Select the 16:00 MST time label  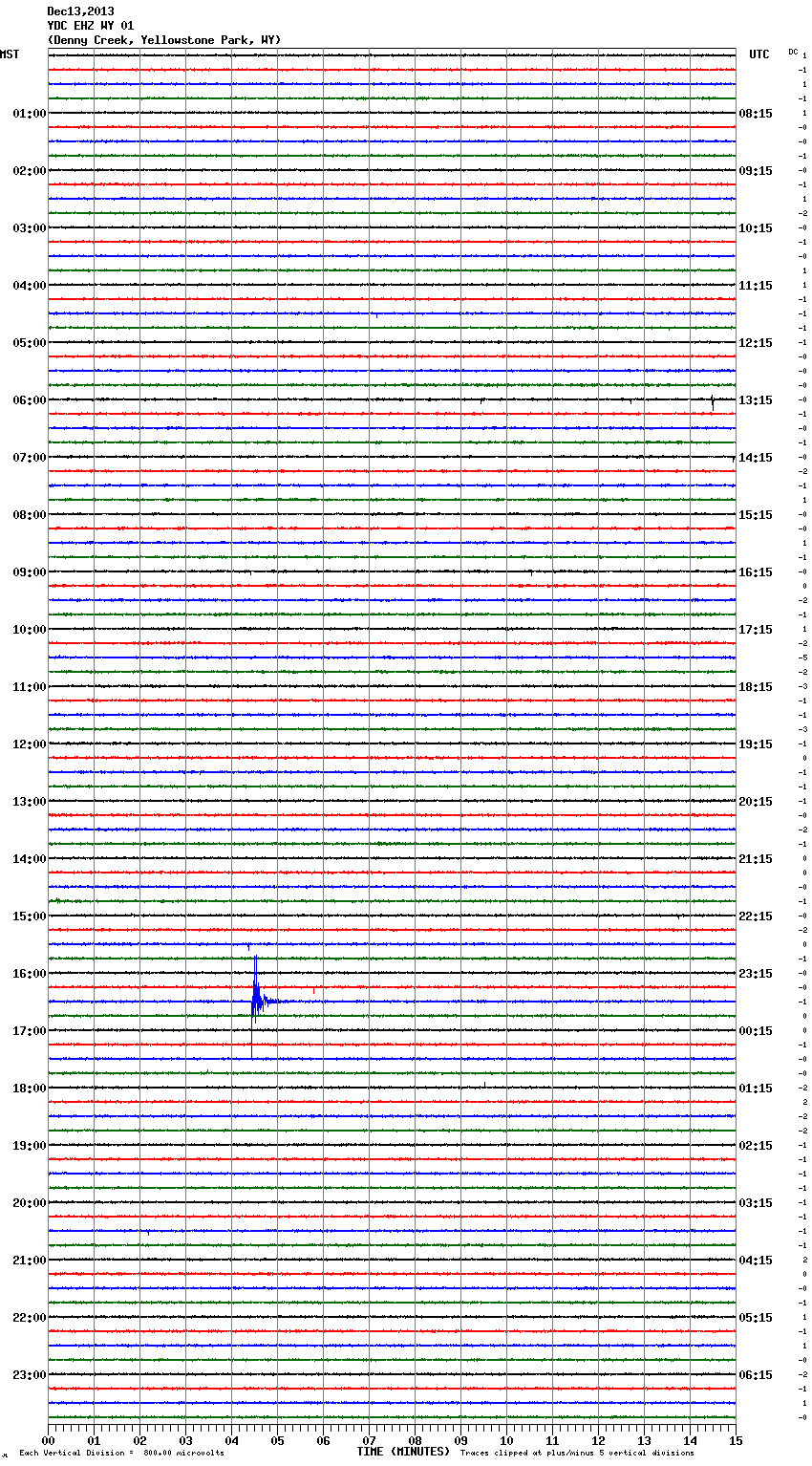point(29,974)
